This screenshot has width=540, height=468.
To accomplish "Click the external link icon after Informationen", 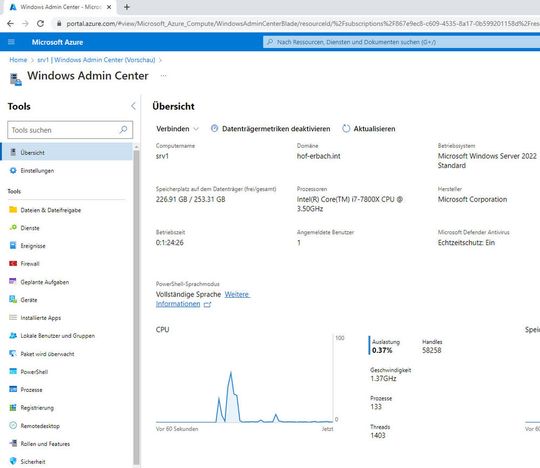I will (207, 304).
